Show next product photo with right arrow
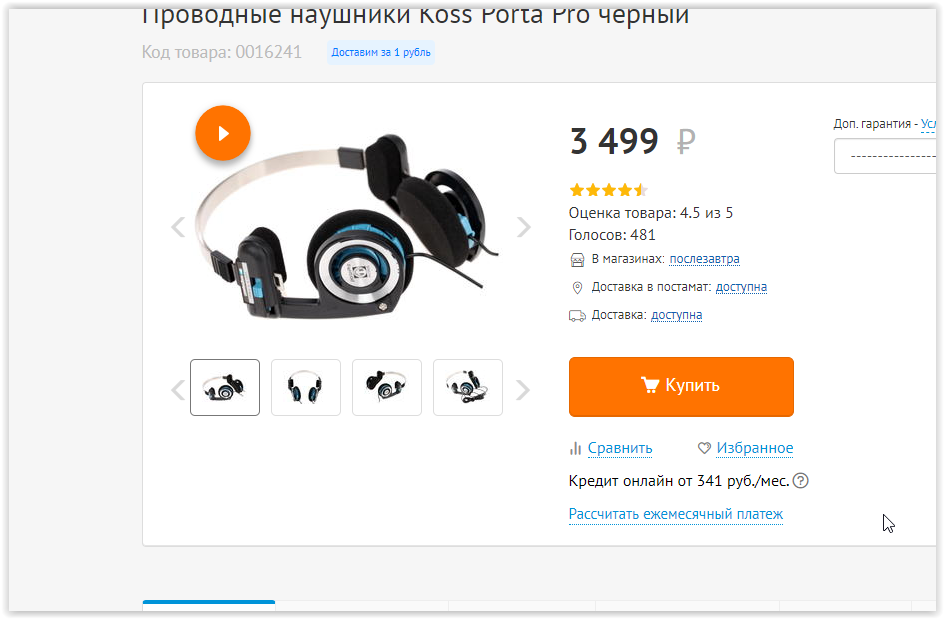The image size is (944, 619). pyautogui.click(x=524, y=227)
